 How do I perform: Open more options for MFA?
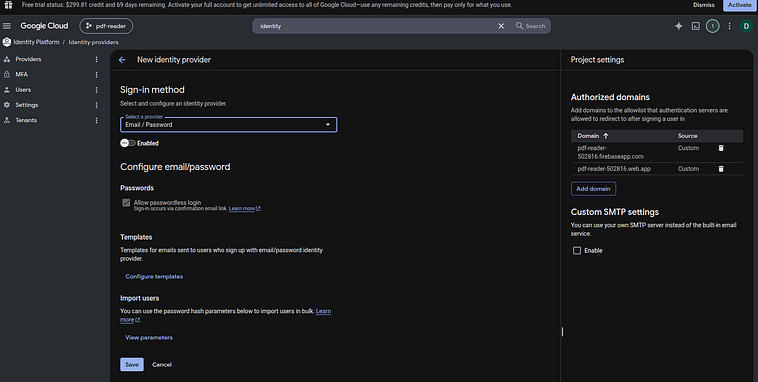point(96,74)
